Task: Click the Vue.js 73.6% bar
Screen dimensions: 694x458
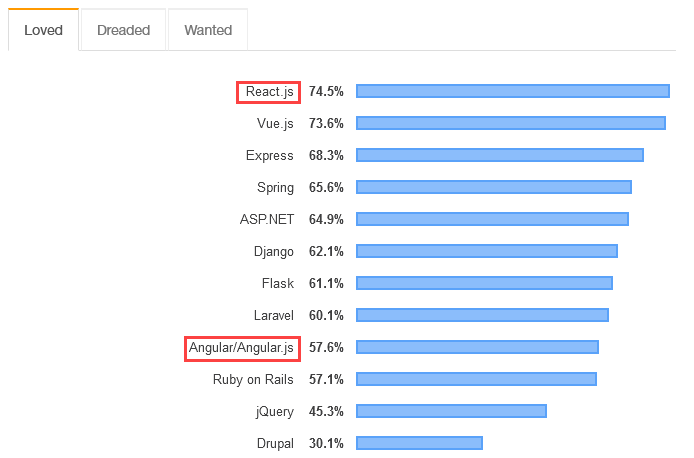Action: point(510,123)
